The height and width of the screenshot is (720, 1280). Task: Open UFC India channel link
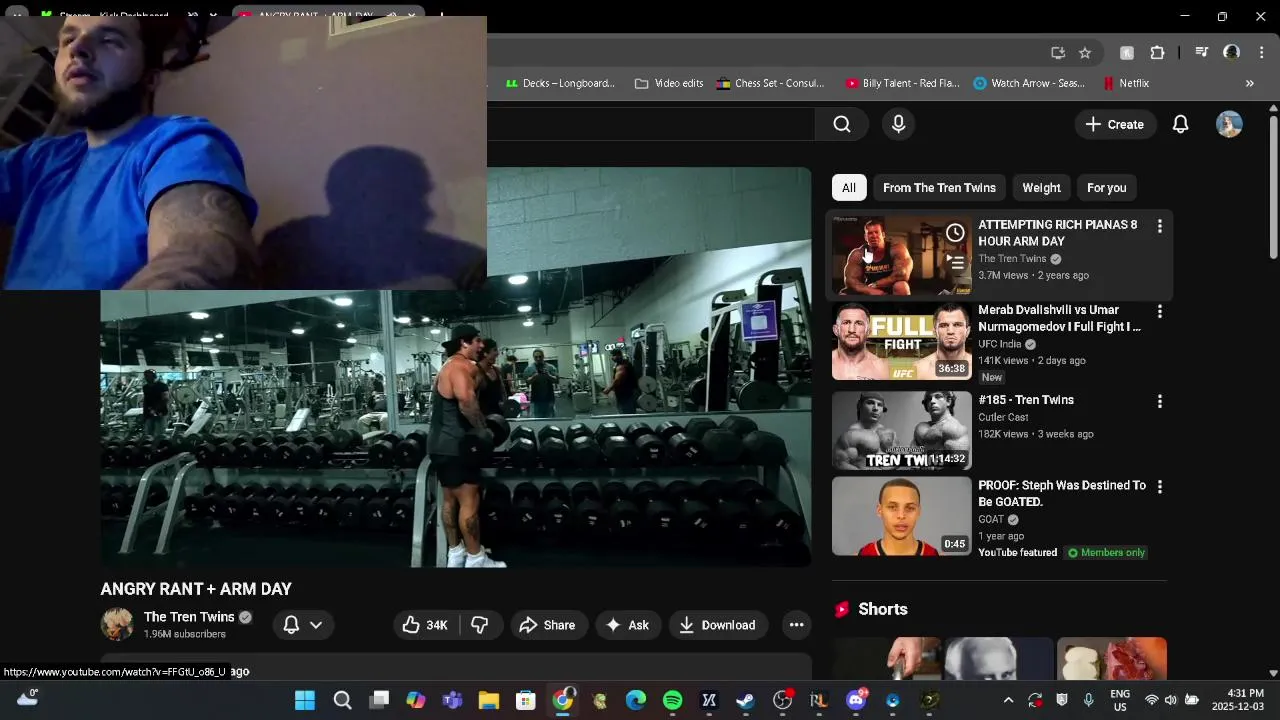1000,344
